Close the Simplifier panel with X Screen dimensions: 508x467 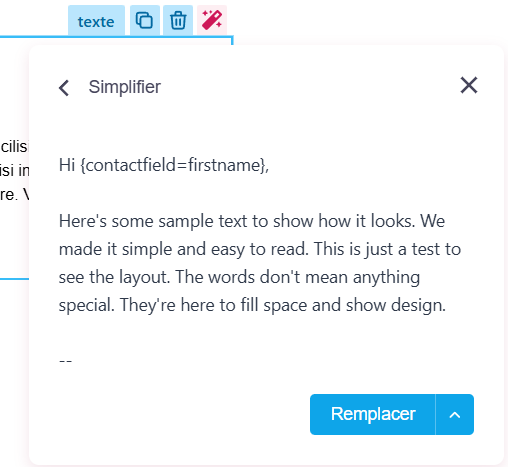469,85
